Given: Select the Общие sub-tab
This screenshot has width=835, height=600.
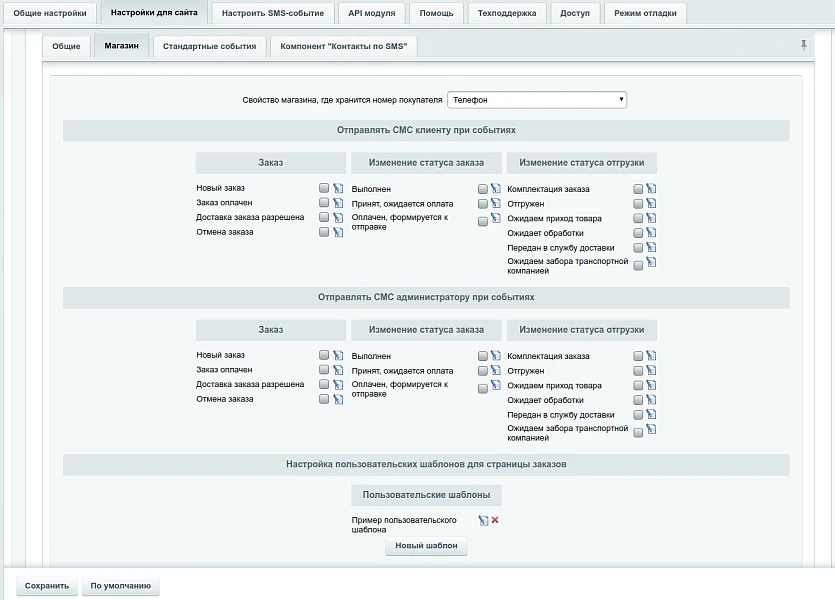Looking at the screenshot, I should click(66, 46).
